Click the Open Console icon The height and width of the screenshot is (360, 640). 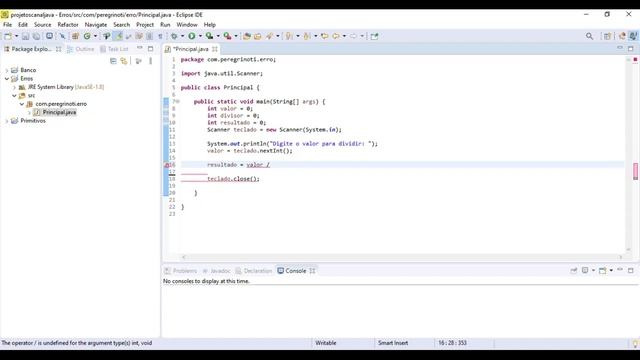coord(602,271)
